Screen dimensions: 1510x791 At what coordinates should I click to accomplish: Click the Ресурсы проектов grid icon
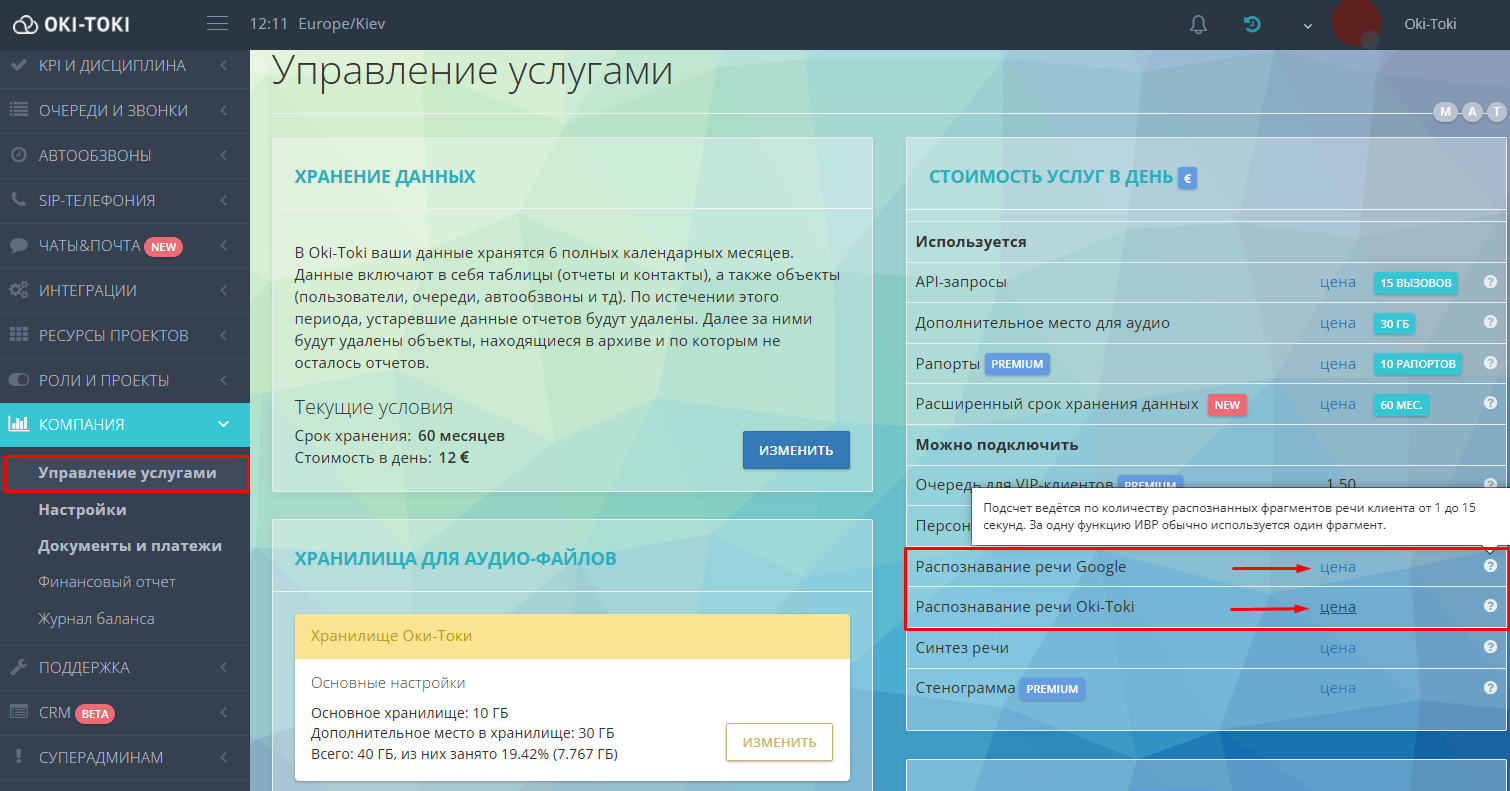click(x=18, y=335)
